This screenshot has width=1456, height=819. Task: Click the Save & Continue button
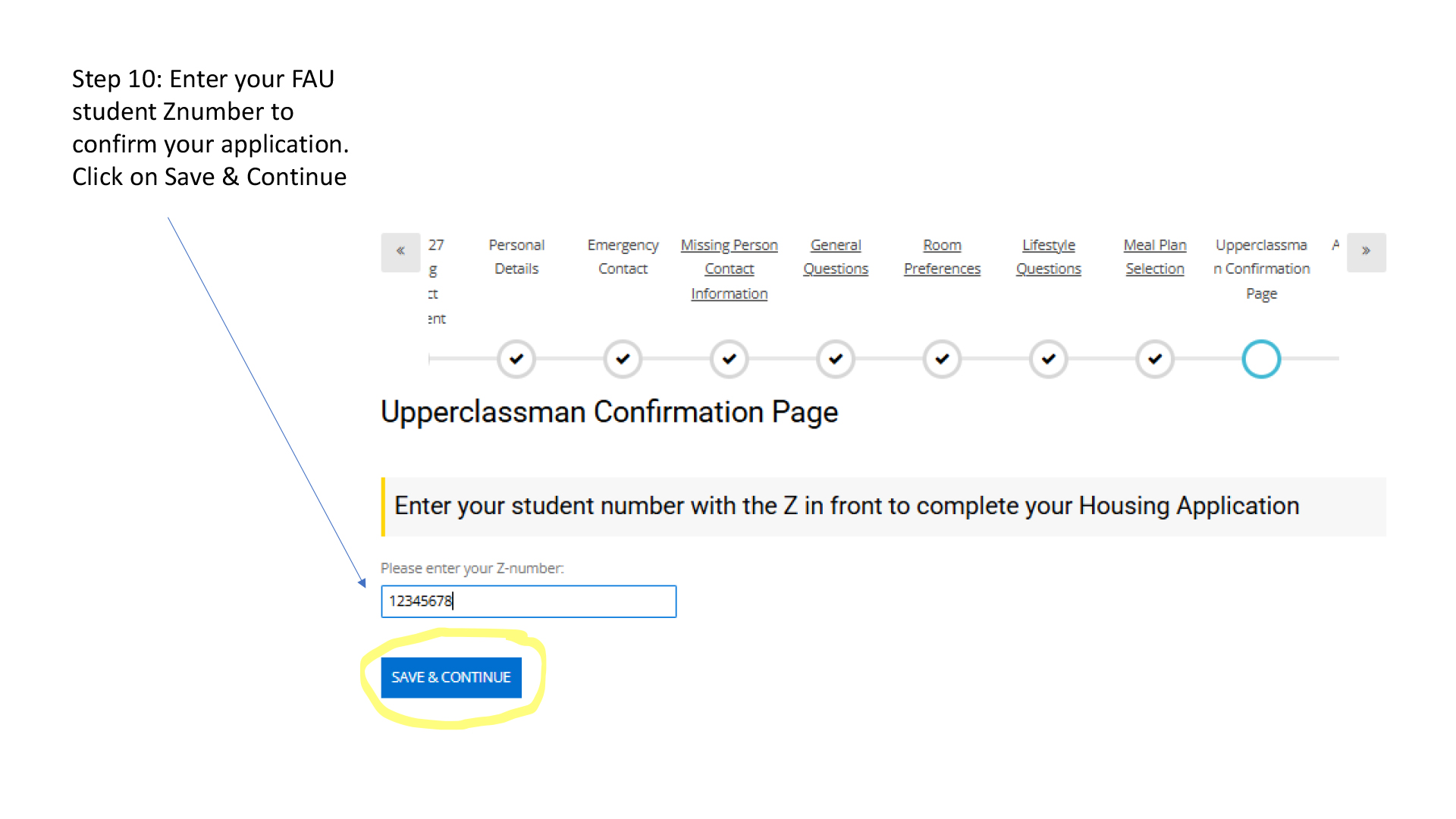coord(450,677)
